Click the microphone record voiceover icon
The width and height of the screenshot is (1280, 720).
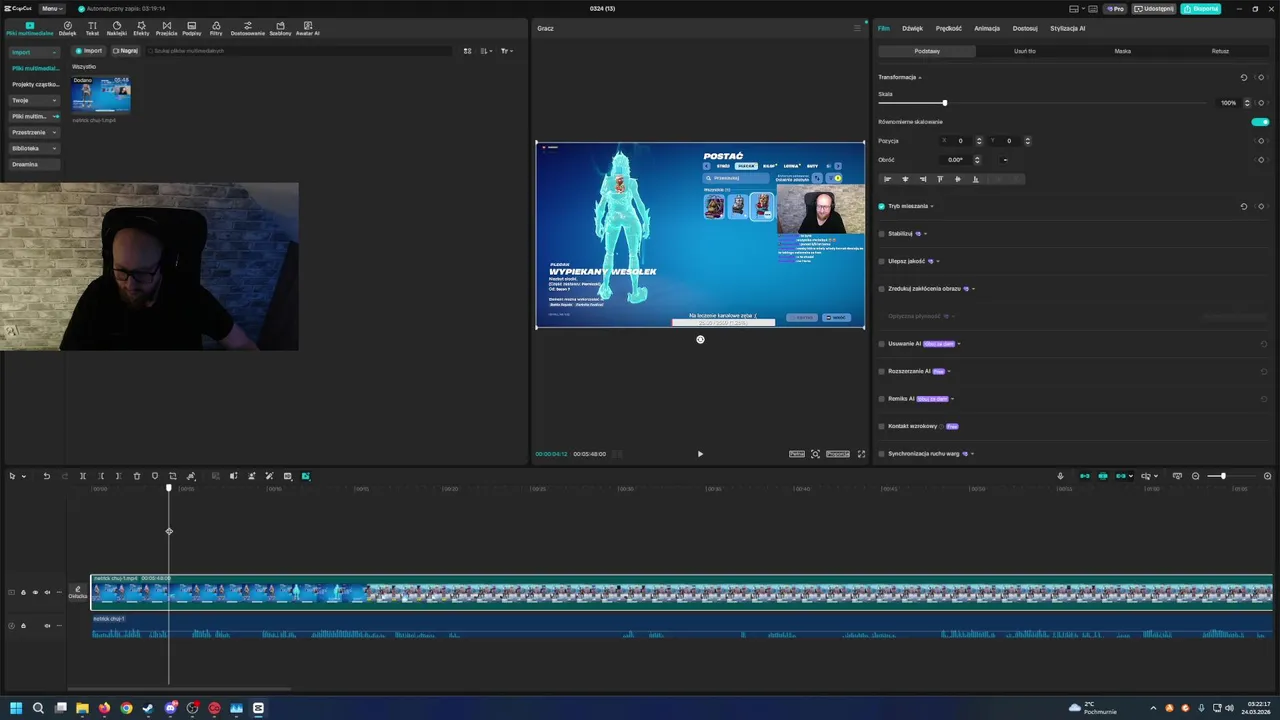pos(1060,476)
